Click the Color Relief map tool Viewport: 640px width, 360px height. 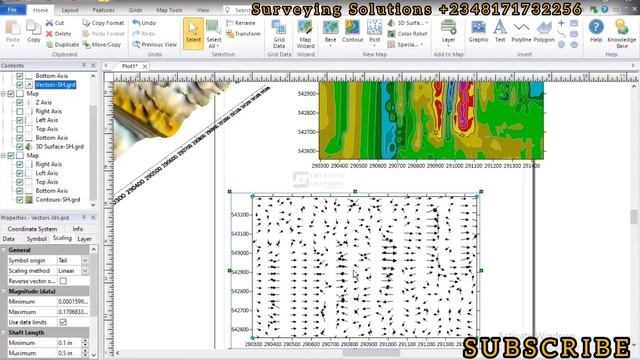point(407,34)
